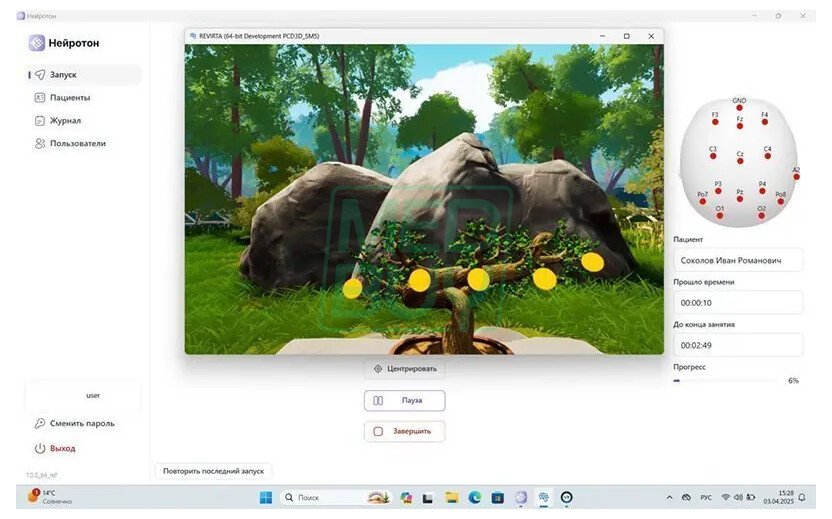Click the До конца занятия field
This screenshot has width=832, height=519.
tap(738, 345)
